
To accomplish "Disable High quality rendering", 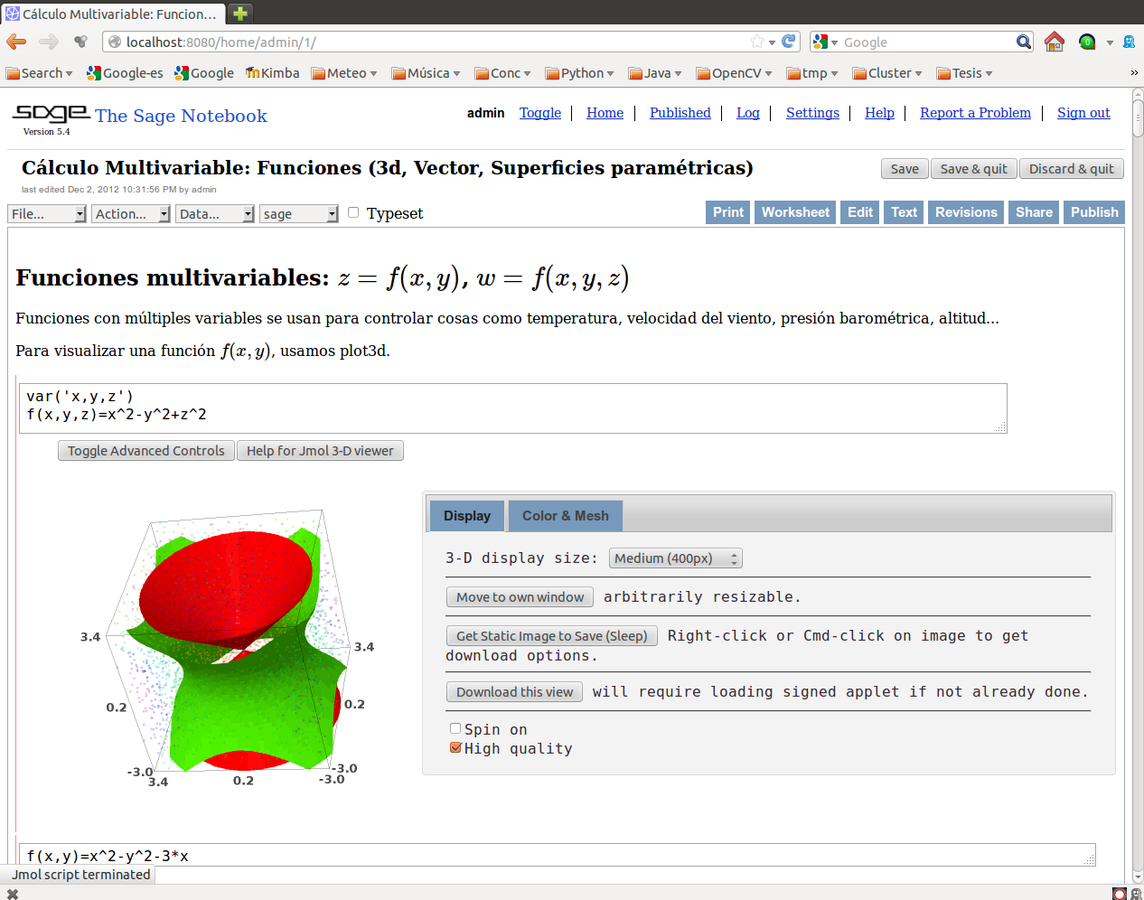I will point(456,747).
